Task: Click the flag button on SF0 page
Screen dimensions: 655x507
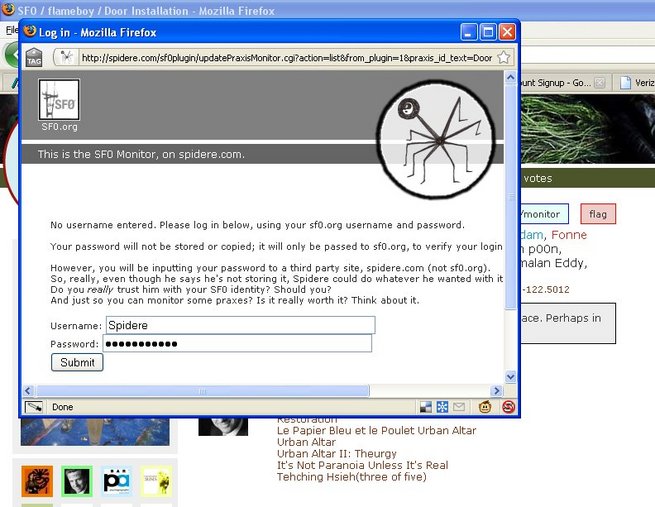Action: (598, 214)
